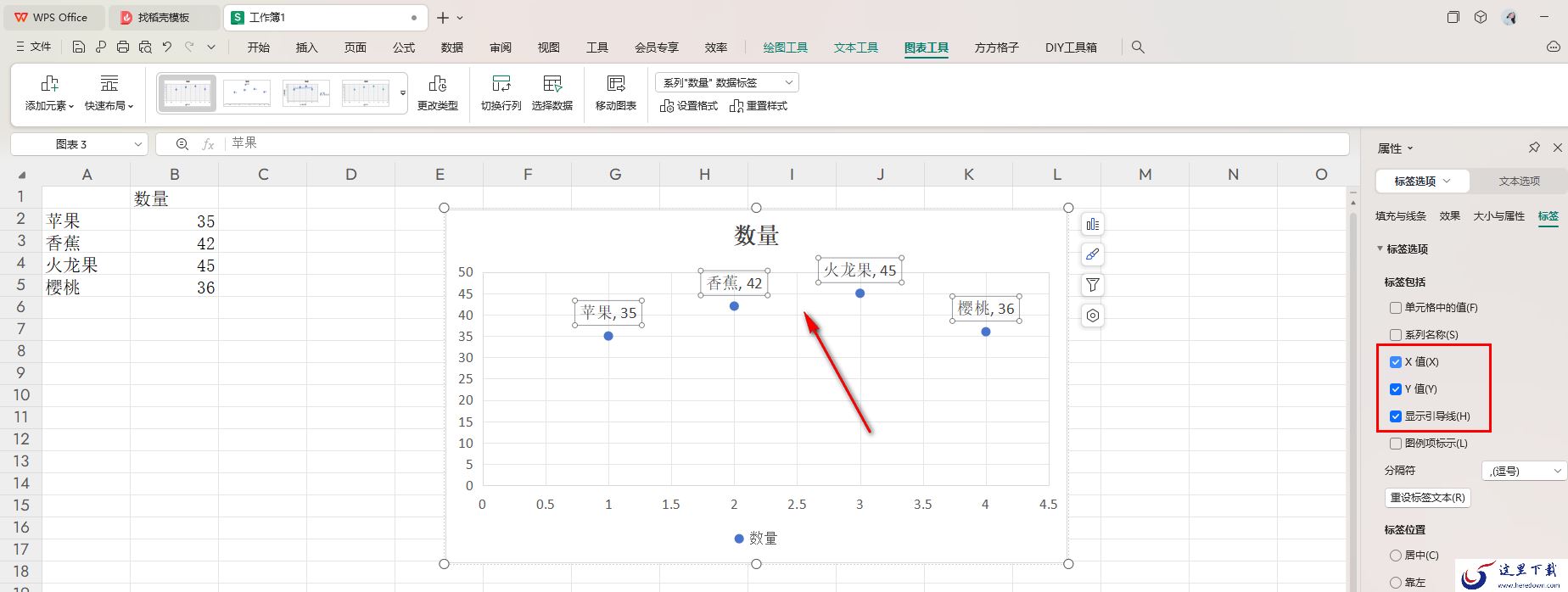Click the Change Chart Type (更改类型) icon
This screenshot has width=1568, height=592.
[x=438, y=83]
